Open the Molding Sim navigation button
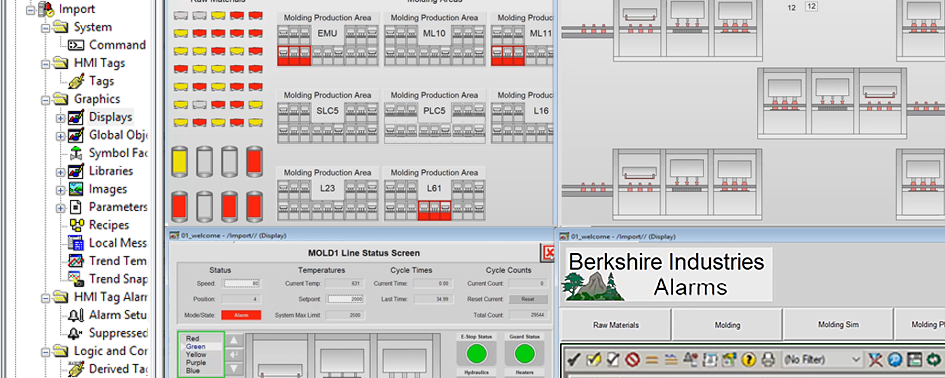 (838, 325)
